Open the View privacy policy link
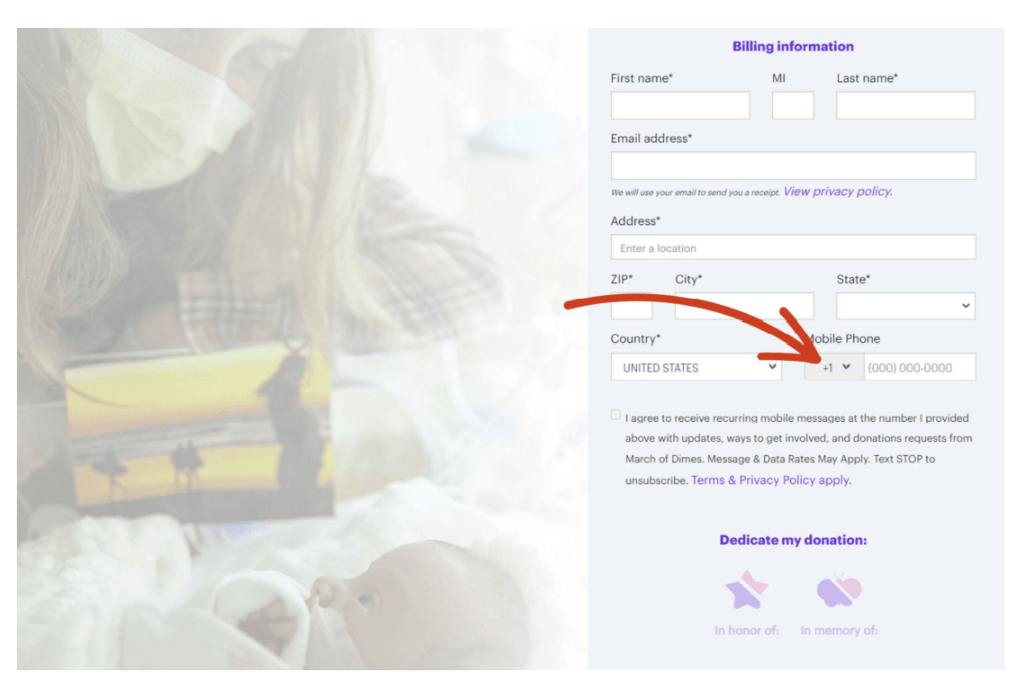 tap(838, 192)
